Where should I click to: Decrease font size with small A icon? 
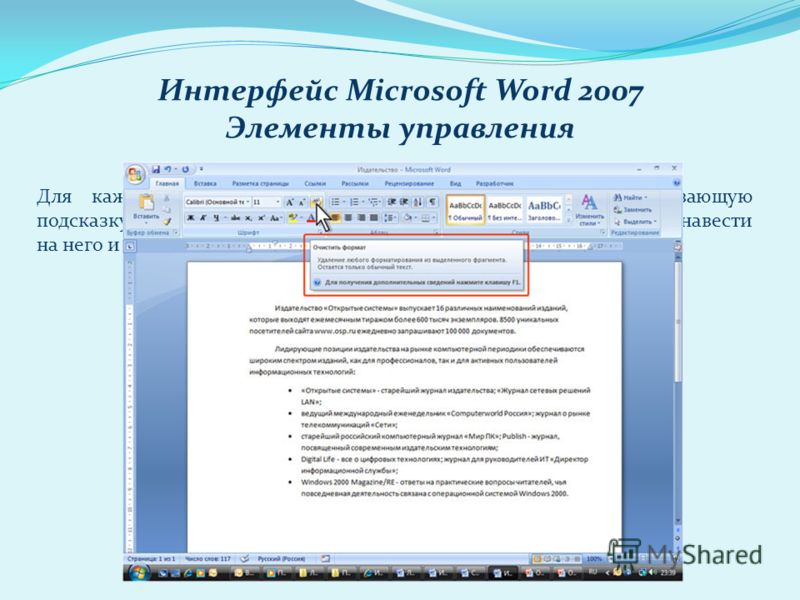point(302,202)
